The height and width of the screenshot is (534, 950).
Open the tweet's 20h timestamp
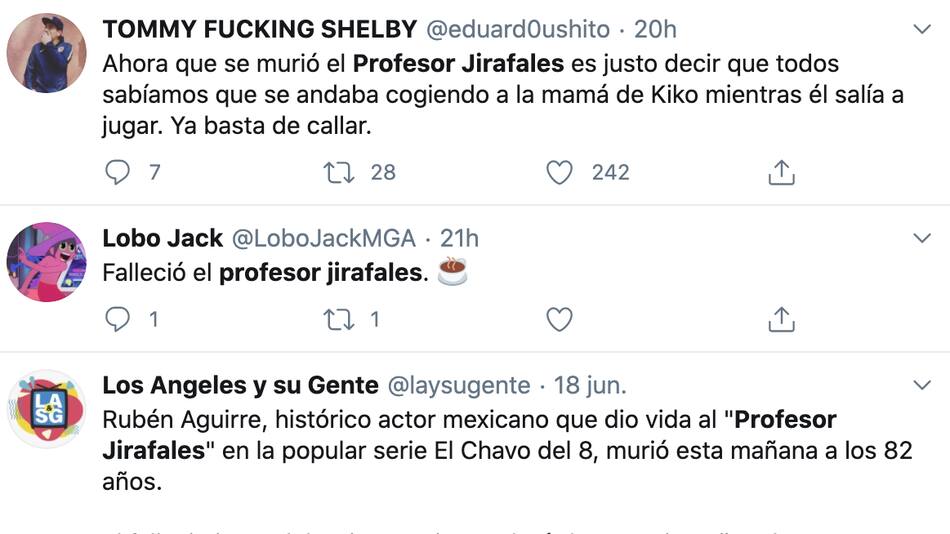[655, 30]
